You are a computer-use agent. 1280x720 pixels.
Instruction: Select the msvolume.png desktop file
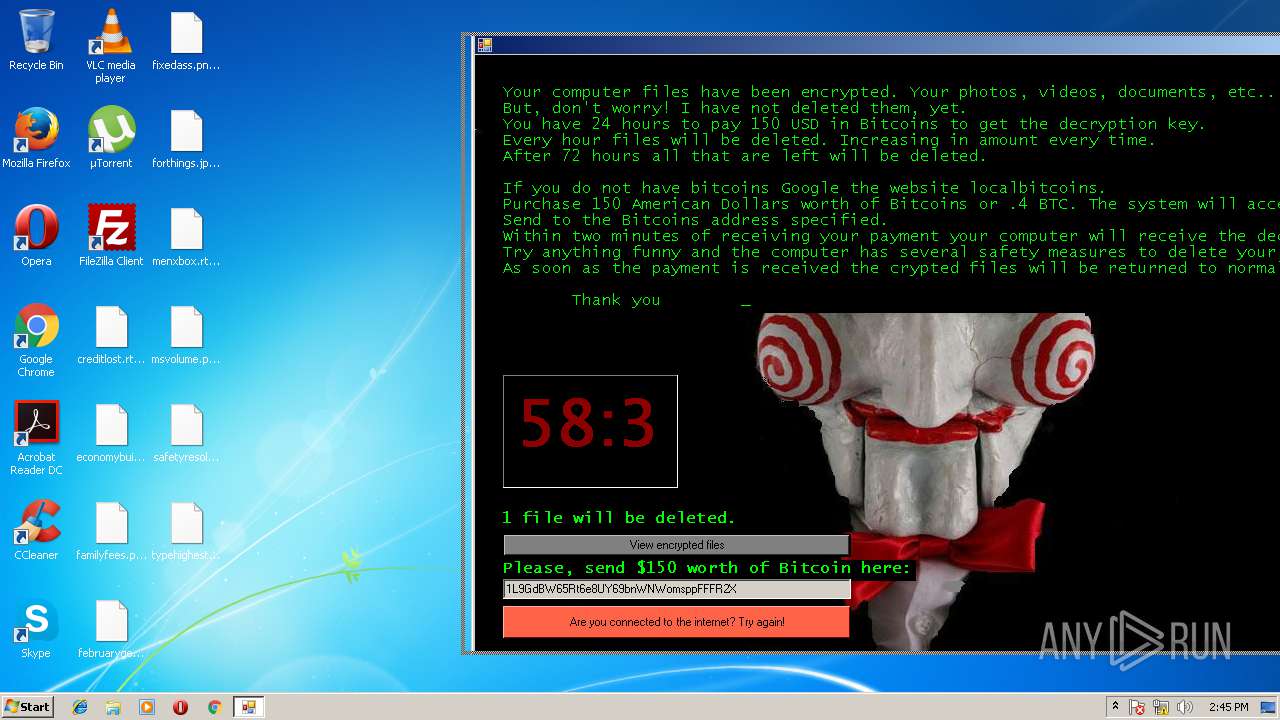pos(186,334)
